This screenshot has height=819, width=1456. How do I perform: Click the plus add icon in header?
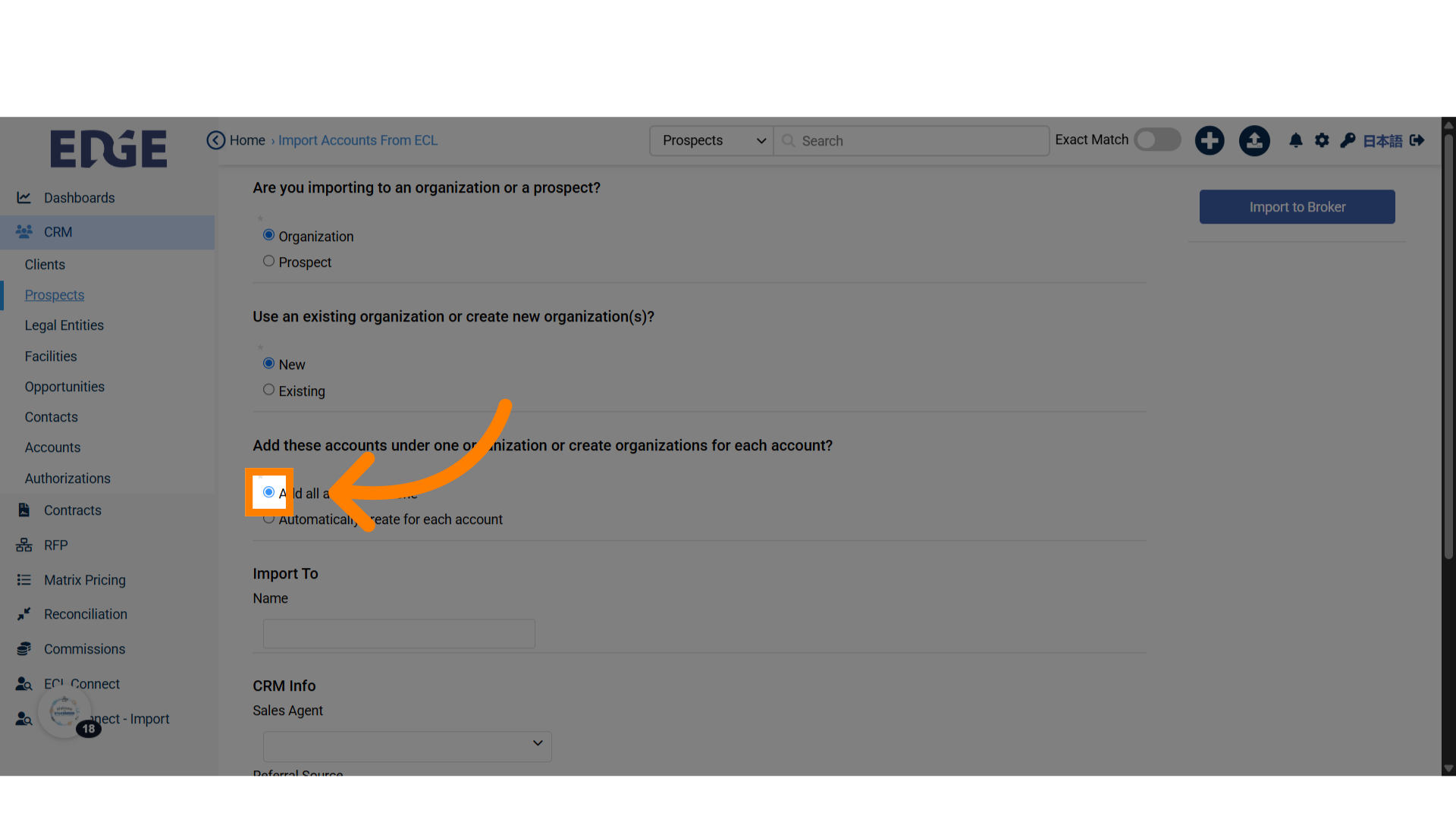1210,140
